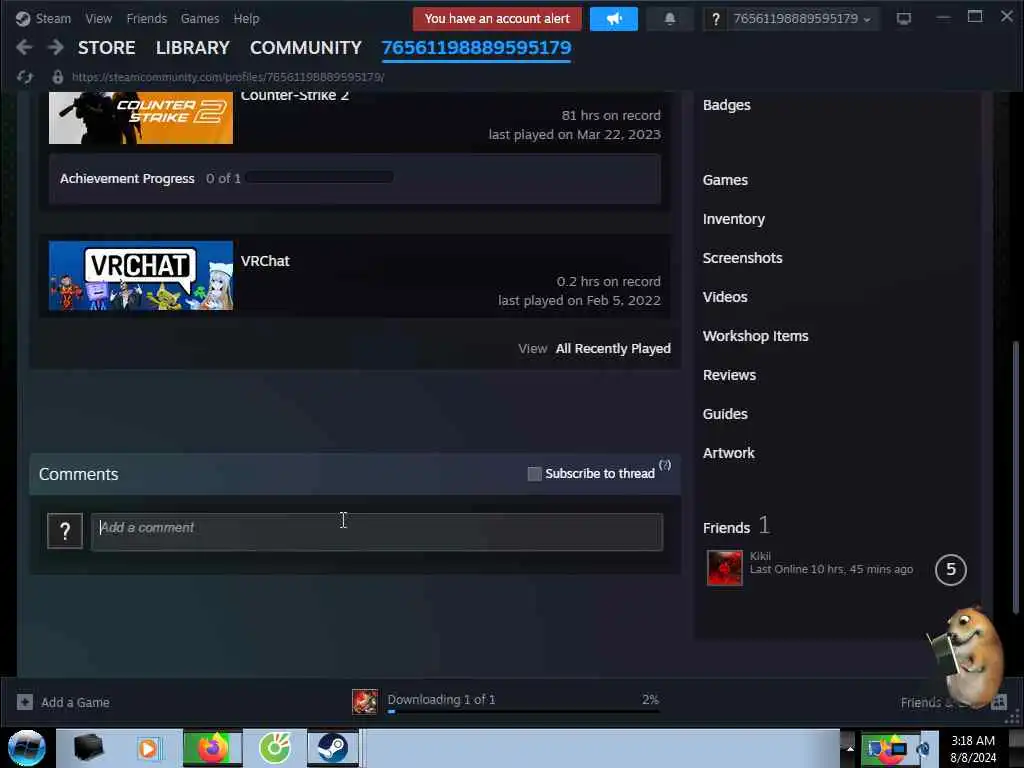Viewport: 1024px width, 768px height.
Task: Click the question mark avatar by account name
Action: coord(716,19)
